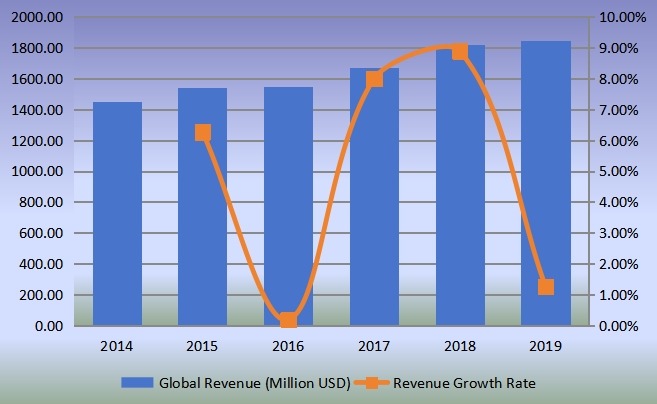Click the 2015 orange growth rate marker
Viewport: 657px width, 404px height.
click(203, 132)
